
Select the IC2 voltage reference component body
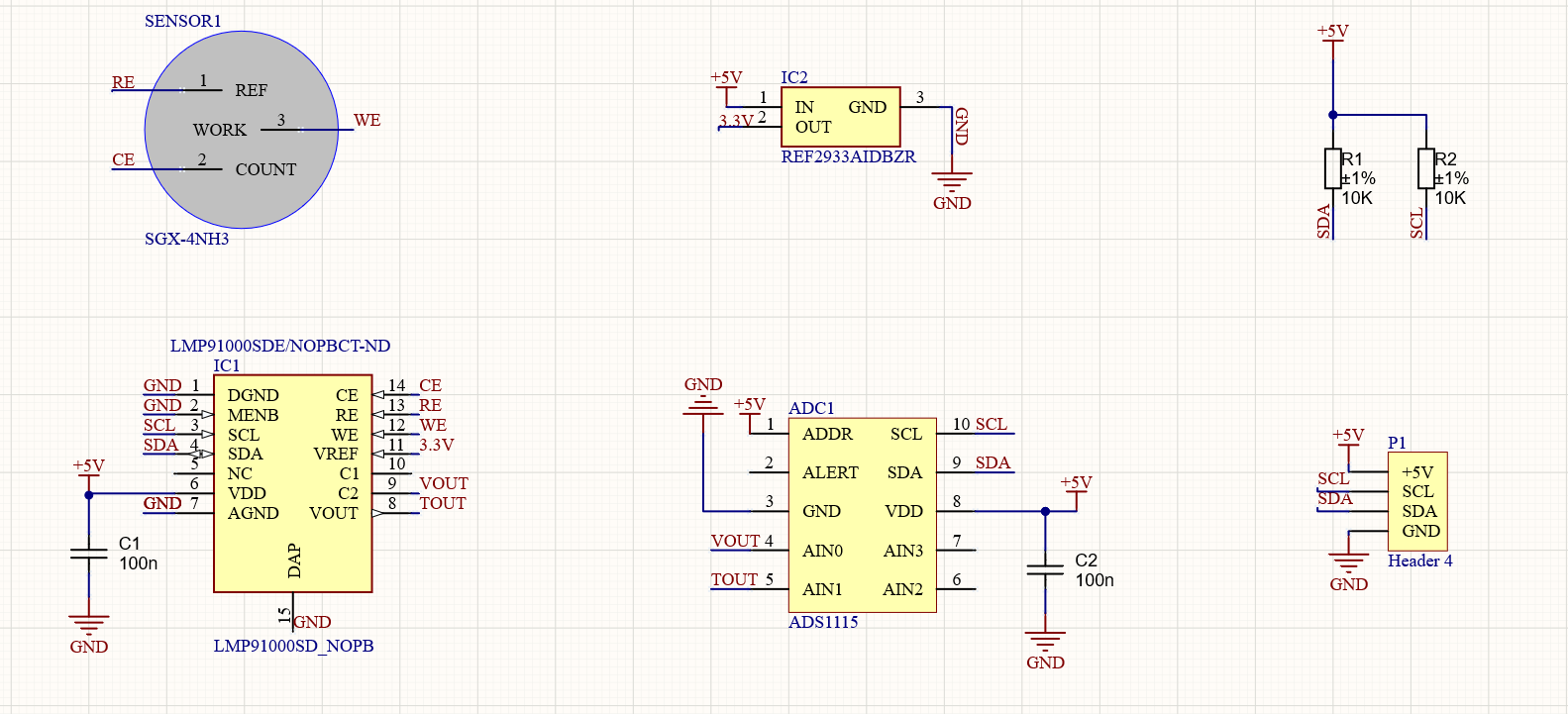tap(841, 117)
